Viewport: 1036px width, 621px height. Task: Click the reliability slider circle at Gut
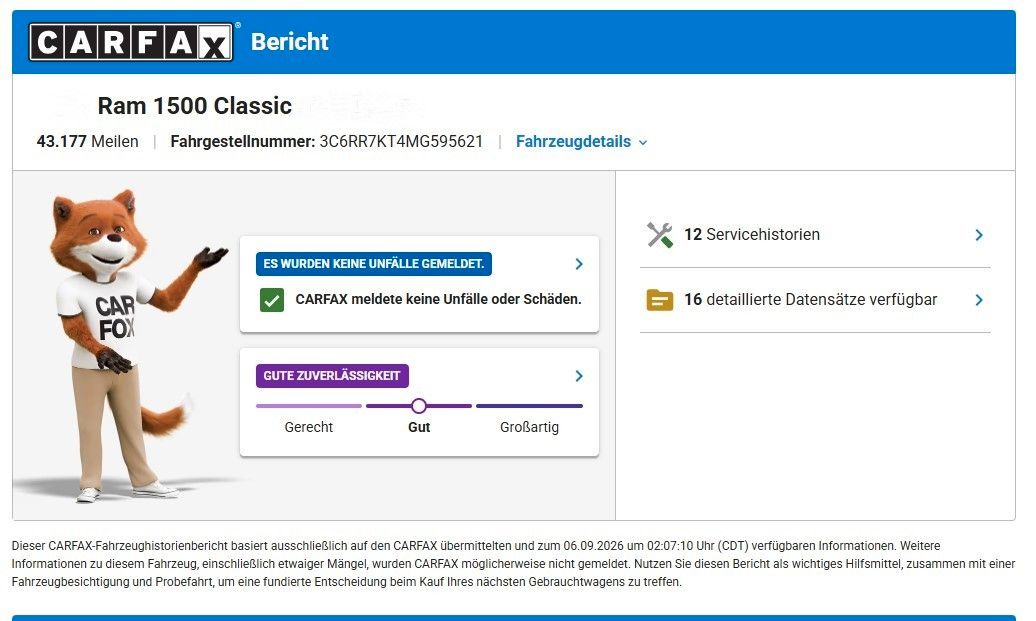(418, 406)
